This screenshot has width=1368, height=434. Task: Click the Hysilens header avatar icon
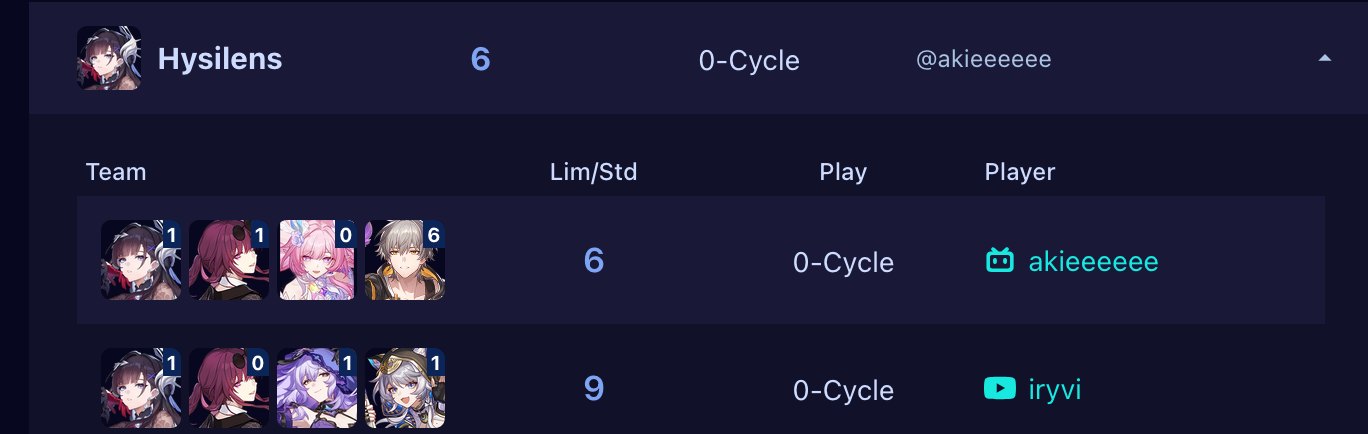(108, 59)
